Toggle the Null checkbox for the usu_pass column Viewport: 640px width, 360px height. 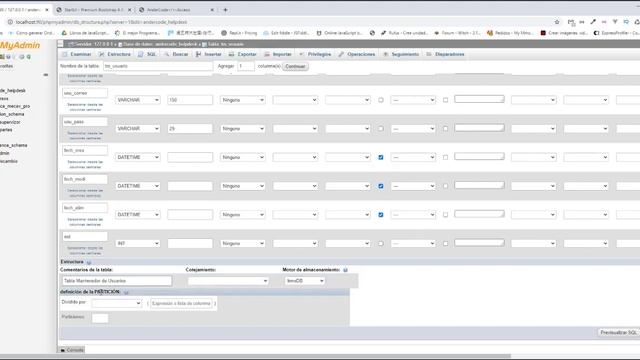pos(381,129)
